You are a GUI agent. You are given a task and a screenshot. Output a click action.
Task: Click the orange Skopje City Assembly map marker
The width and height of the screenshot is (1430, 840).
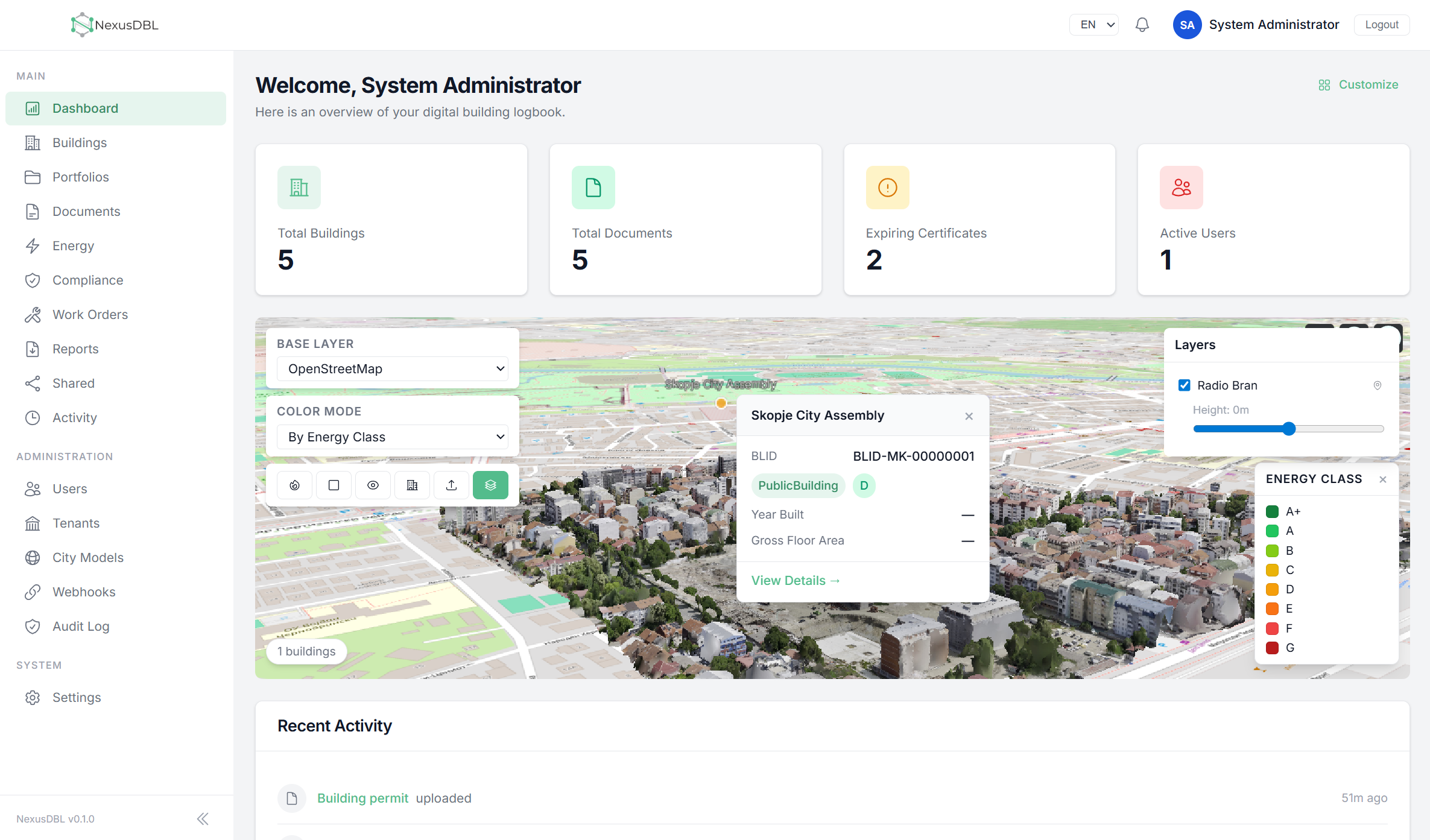click(x=721, y=403)
